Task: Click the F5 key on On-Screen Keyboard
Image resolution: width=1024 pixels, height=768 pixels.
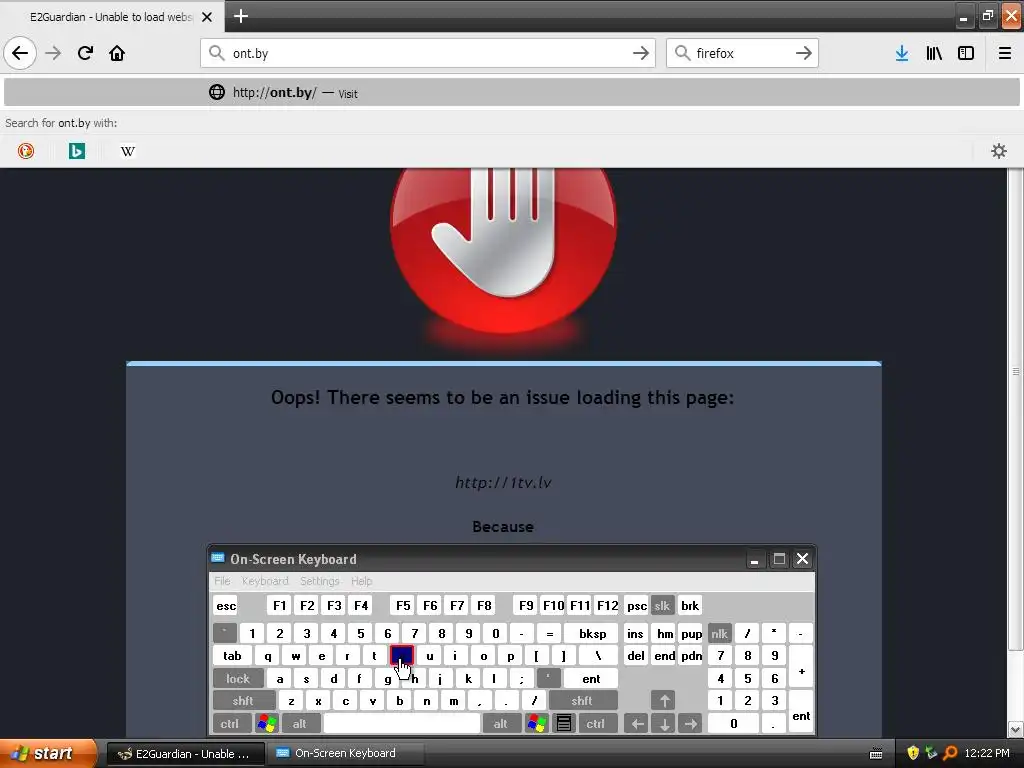Action: 403,605
